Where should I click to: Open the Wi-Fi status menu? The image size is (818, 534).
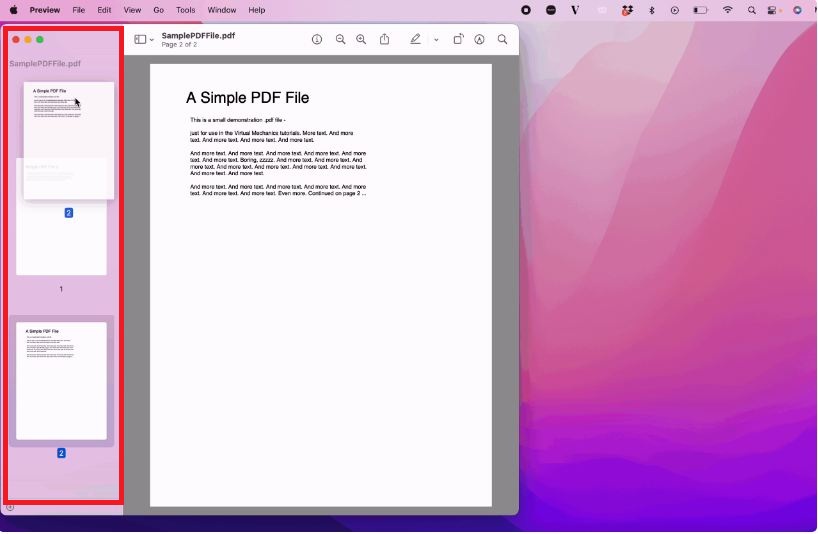point(727,10)
